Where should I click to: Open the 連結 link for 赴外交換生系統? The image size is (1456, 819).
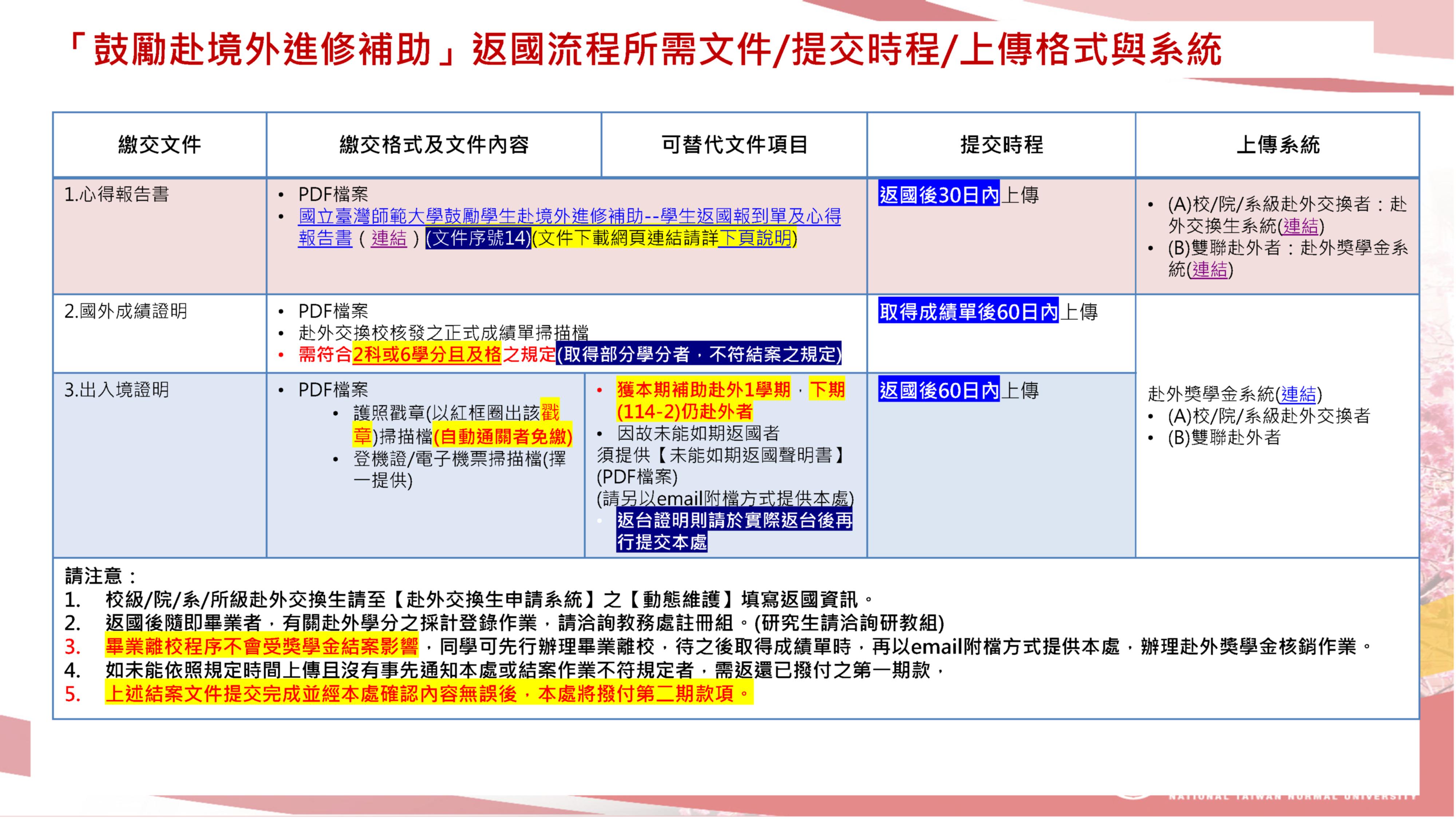click(x=1300, y=226)
